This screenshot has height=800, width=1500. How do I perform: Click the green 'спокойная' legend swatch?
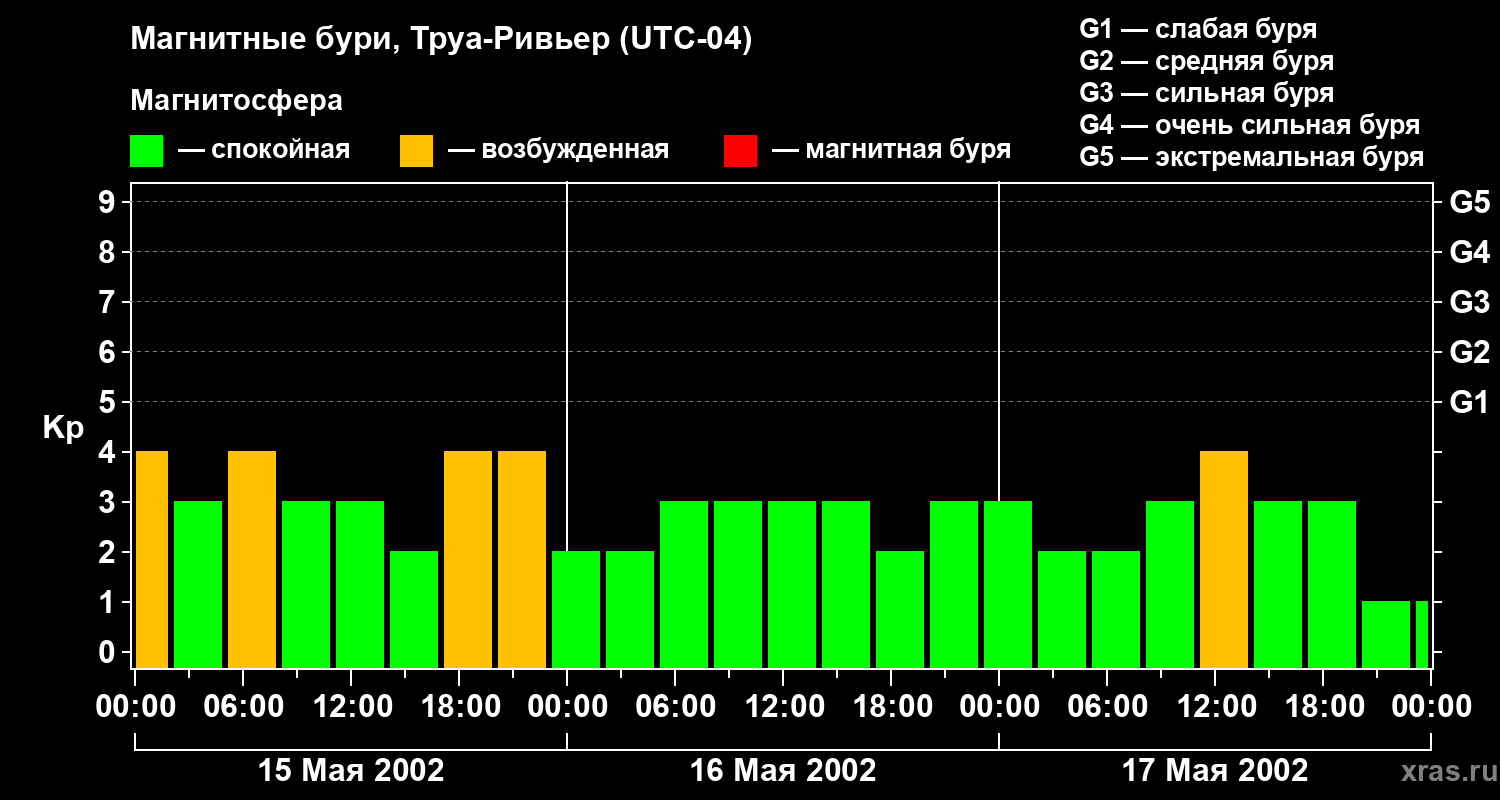[x=146, y=151]
